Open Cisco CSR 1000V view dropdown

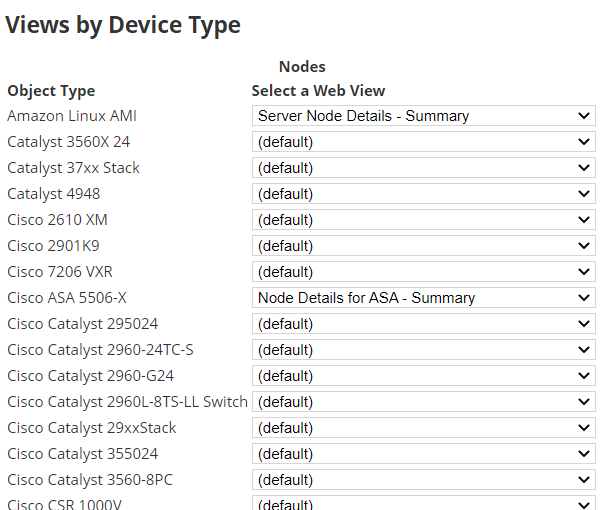pos(423,503)
